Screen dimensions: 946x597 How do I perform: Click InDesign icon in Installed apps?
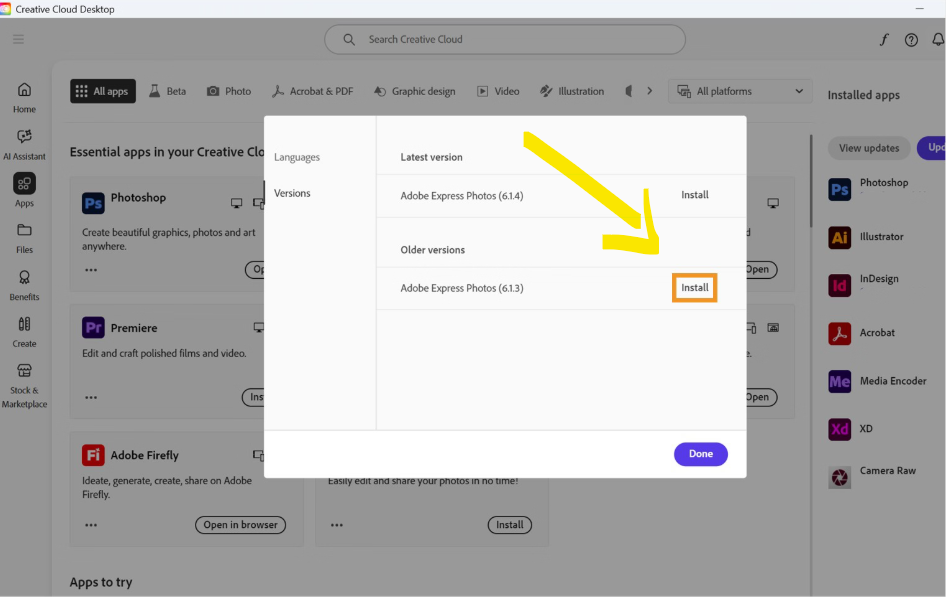[839, 285]
